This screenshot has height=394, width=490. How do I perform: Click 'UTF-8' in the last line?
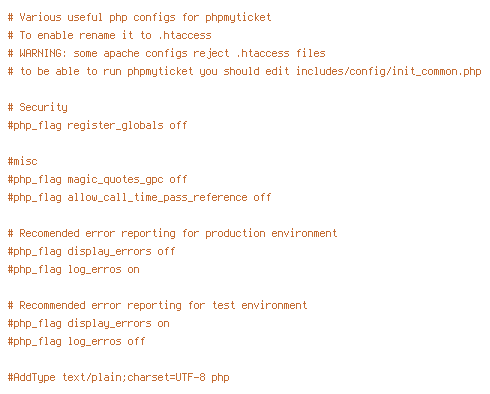tap(190, 377)
